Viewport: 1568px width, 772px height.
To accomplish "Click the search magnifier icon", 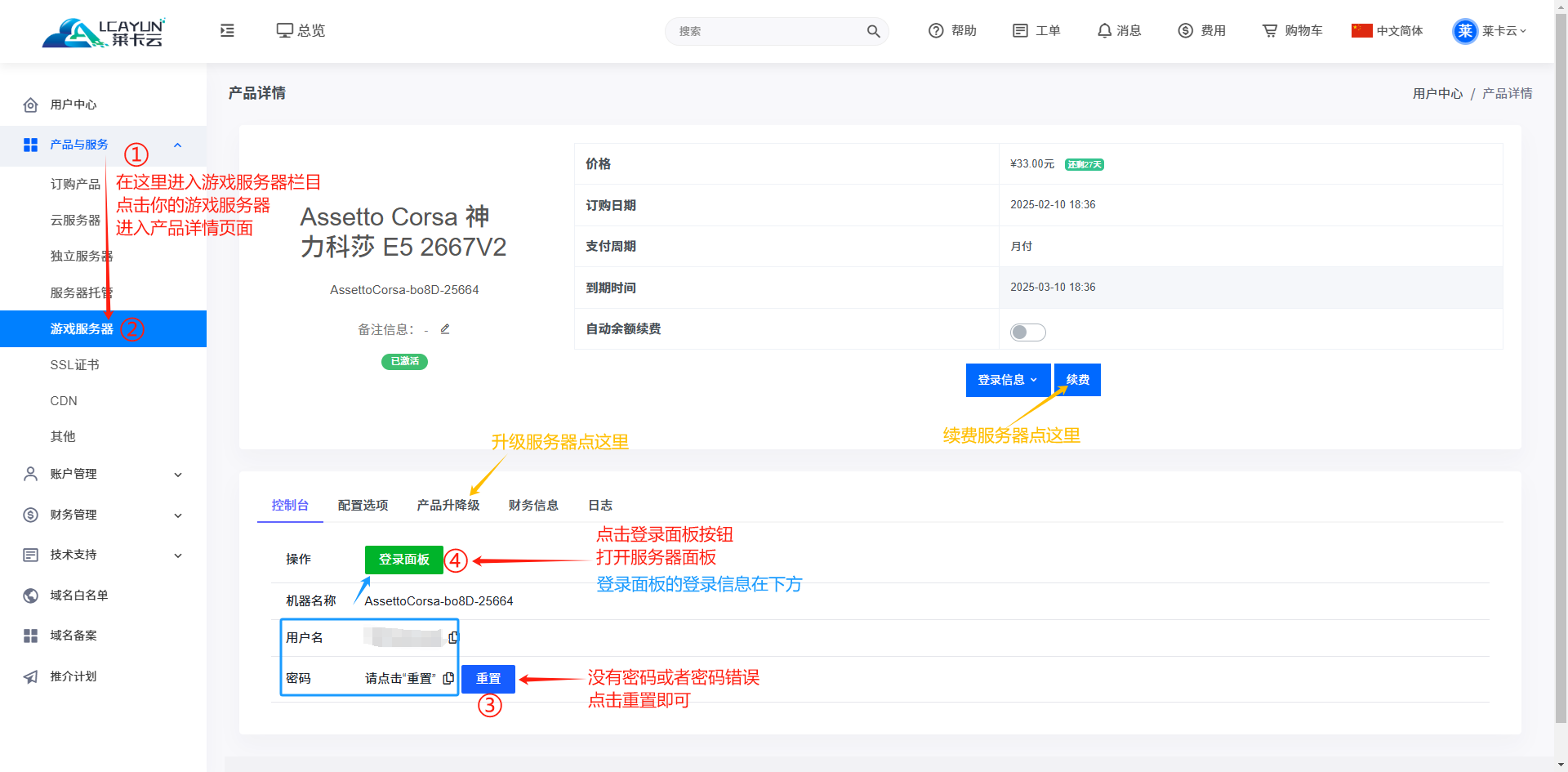I will [x=873, y=31].
